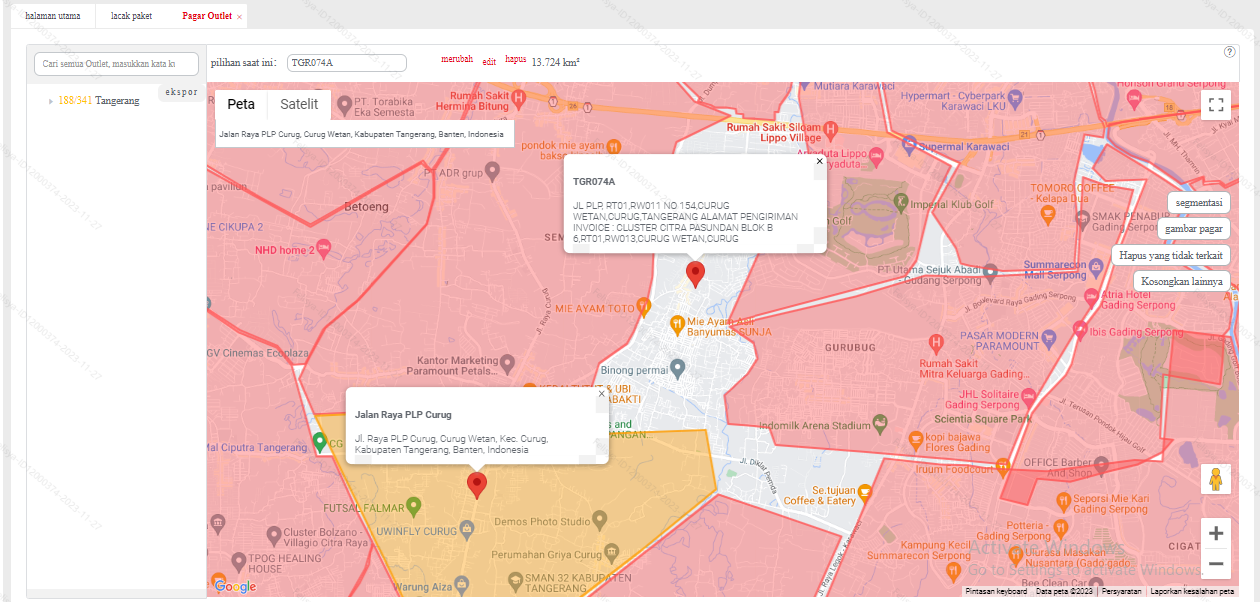Click FUTSAL FALMAR green pin
The image size is (1260, 602).
[413, 506]
